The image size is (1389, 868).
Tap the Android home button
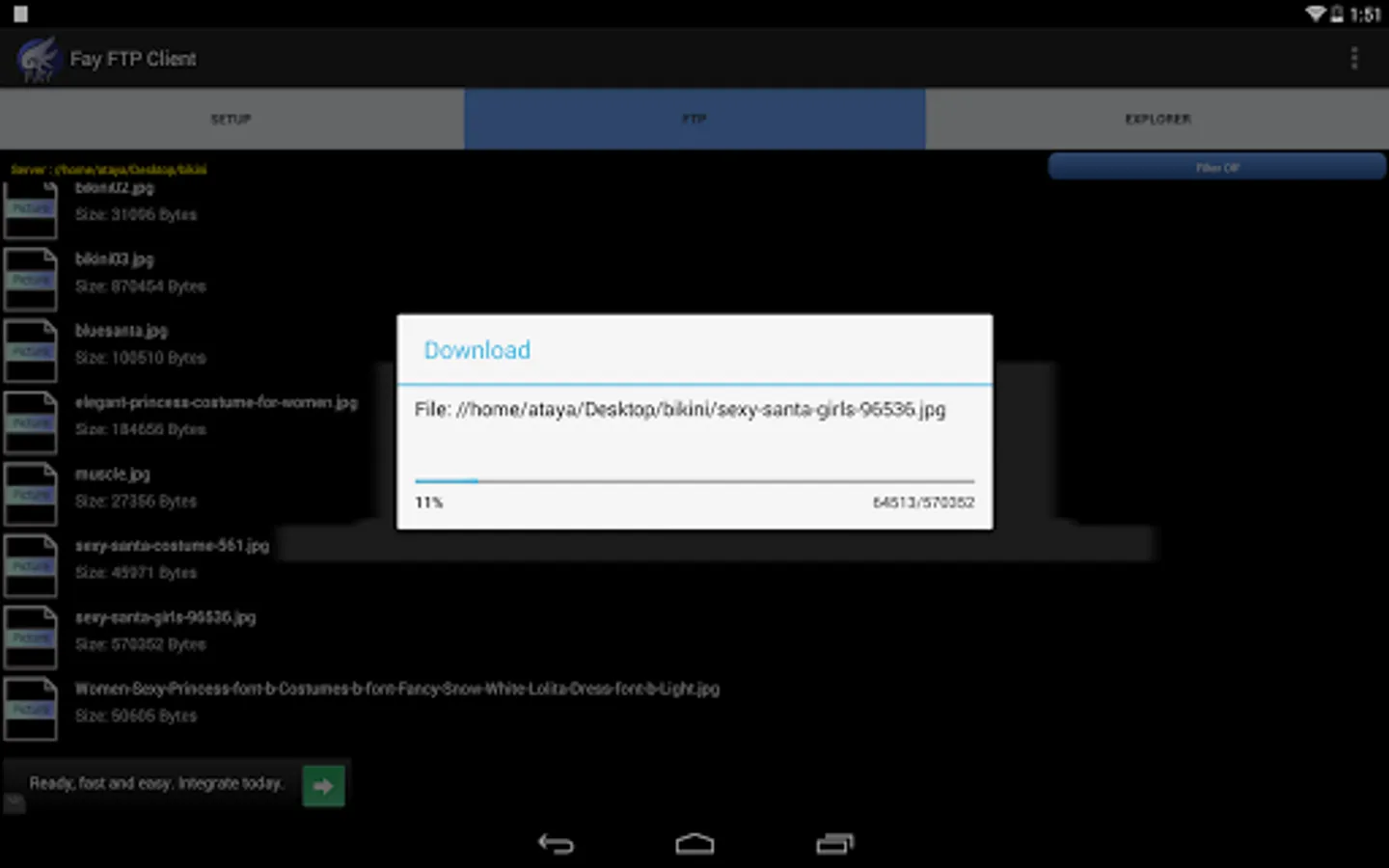(694, 844)
